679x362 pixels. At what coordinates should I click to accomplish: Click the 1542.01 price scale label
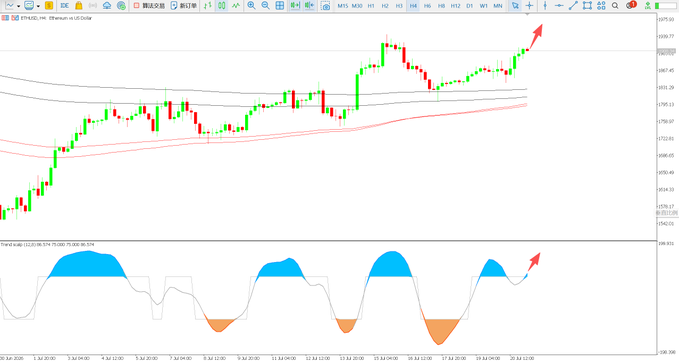pyautogui.click(x=666, y=224)
